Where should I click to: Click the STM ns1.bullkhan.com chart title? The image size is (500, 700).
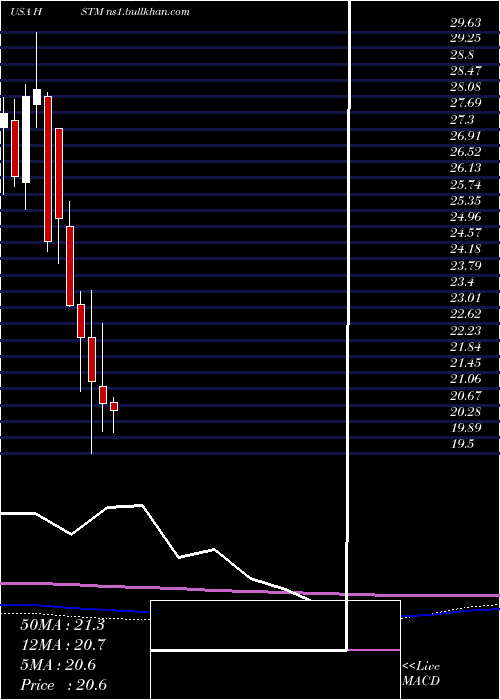tap(135, 12)
